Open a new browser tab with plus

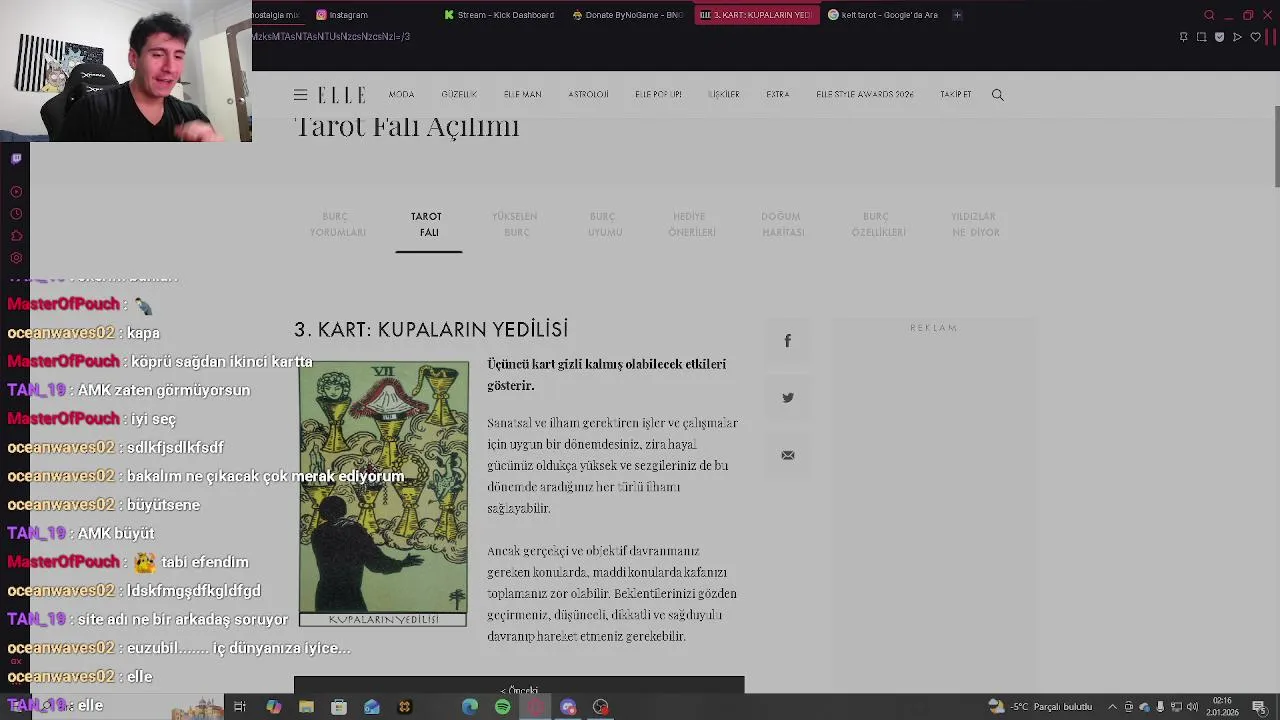[957, 15]
